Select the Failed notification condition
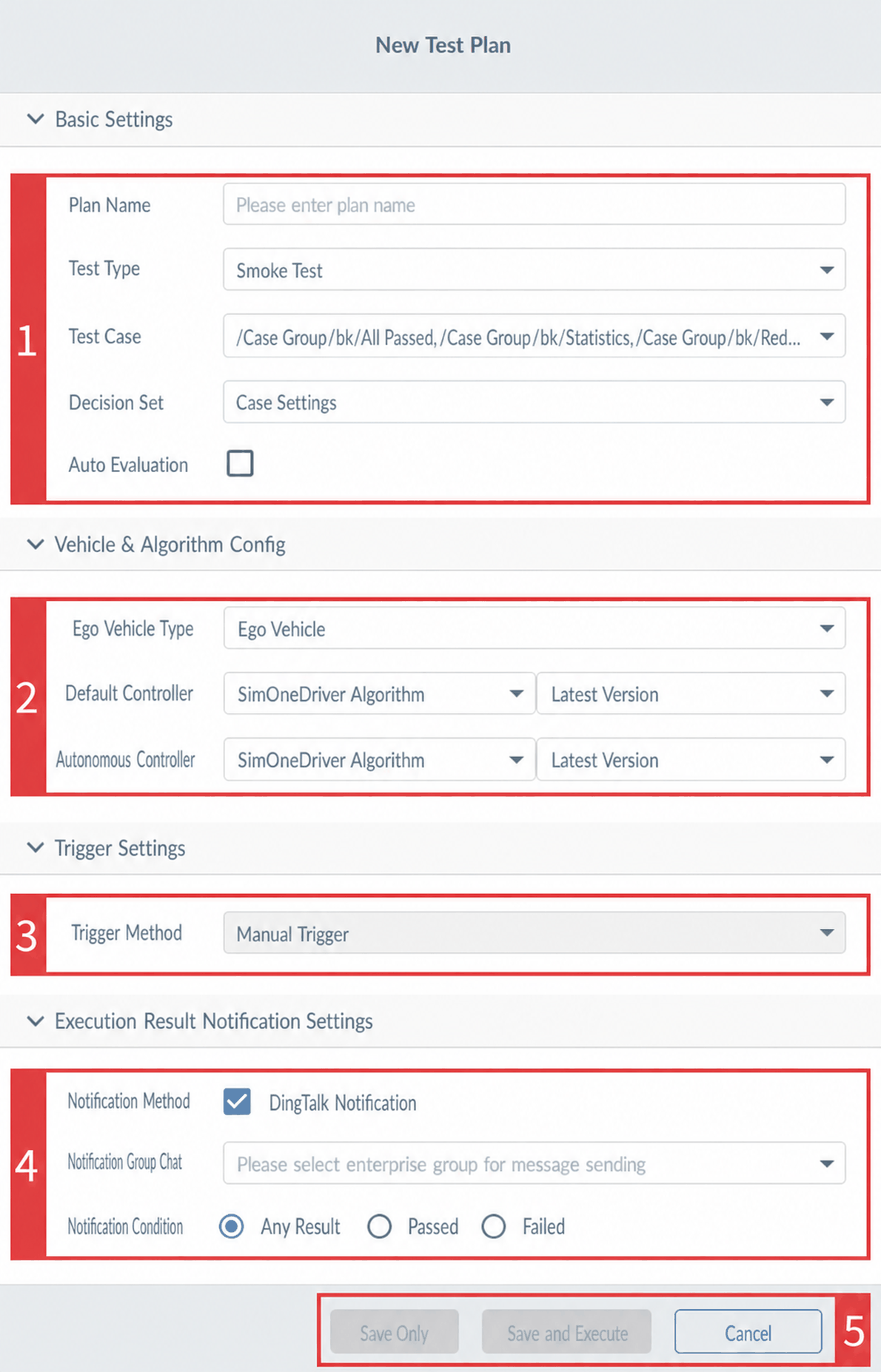This screenshot has width=881, height=1372. point(494,1227)
